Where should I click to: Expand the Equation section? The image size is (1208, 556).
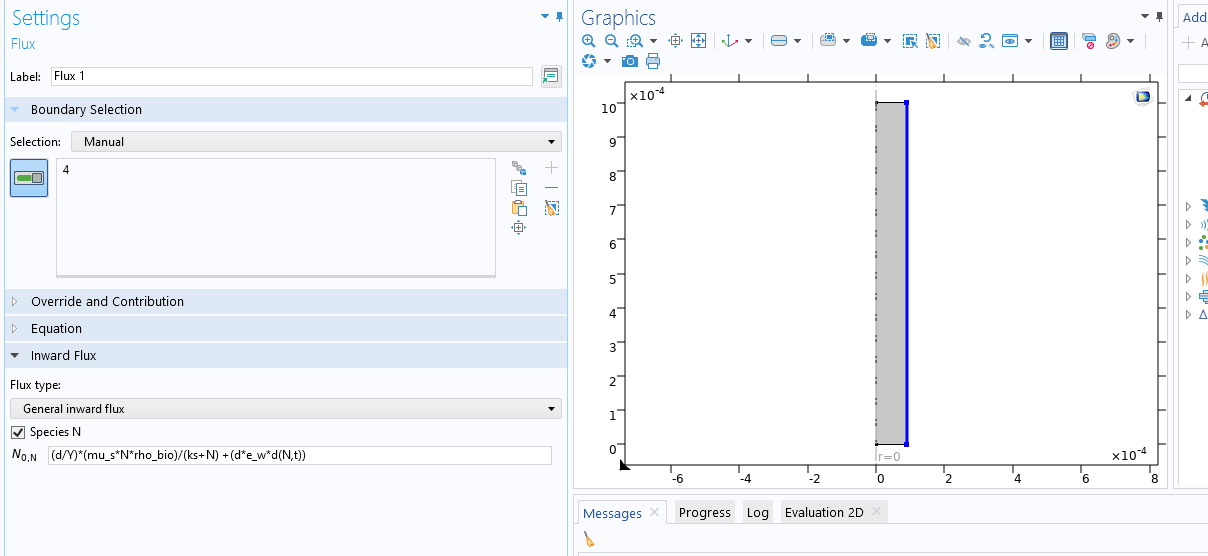click(x=56, y=328)
